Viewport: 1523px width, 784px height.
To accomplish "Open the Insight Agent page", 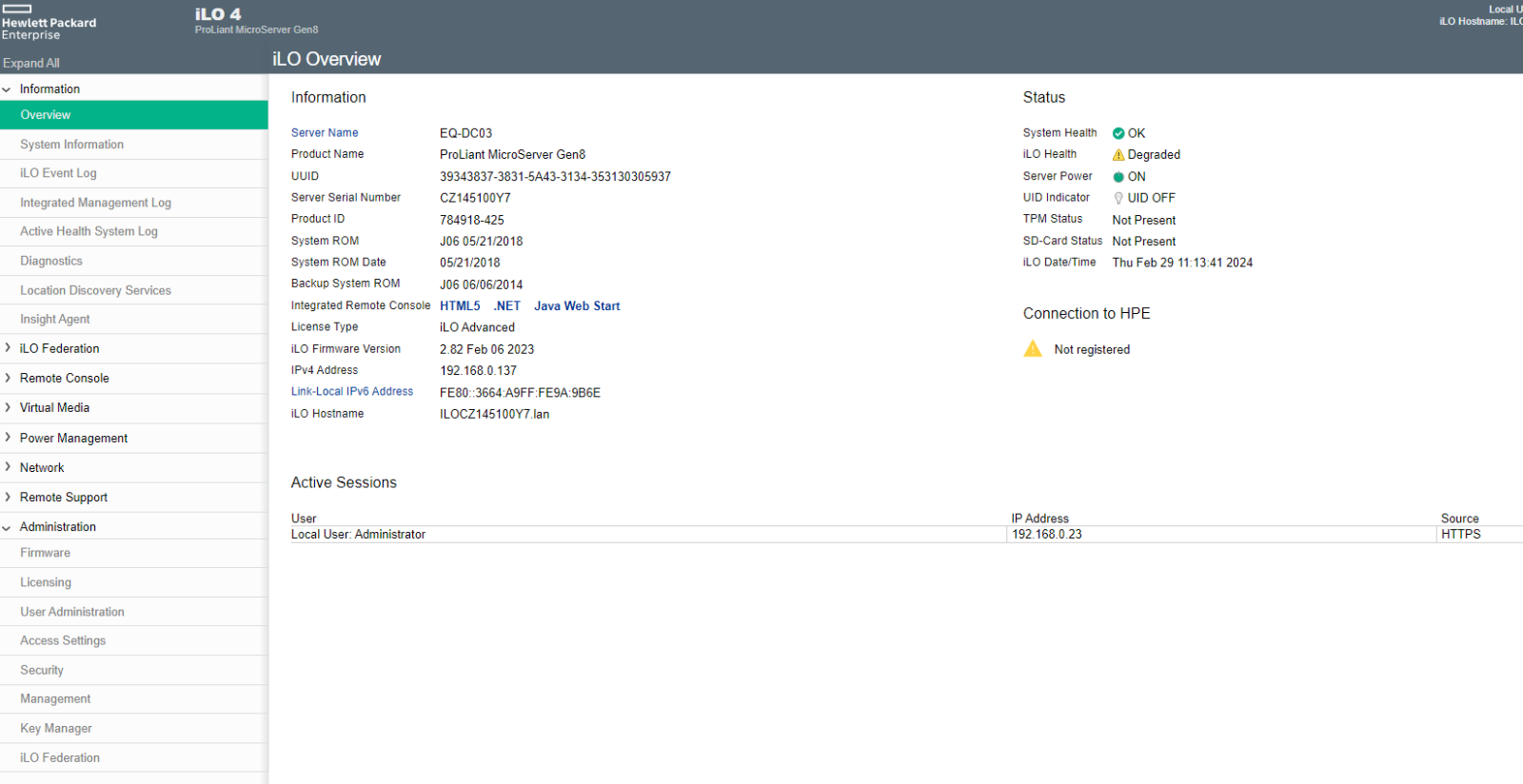I will click(x=133, y=319).
